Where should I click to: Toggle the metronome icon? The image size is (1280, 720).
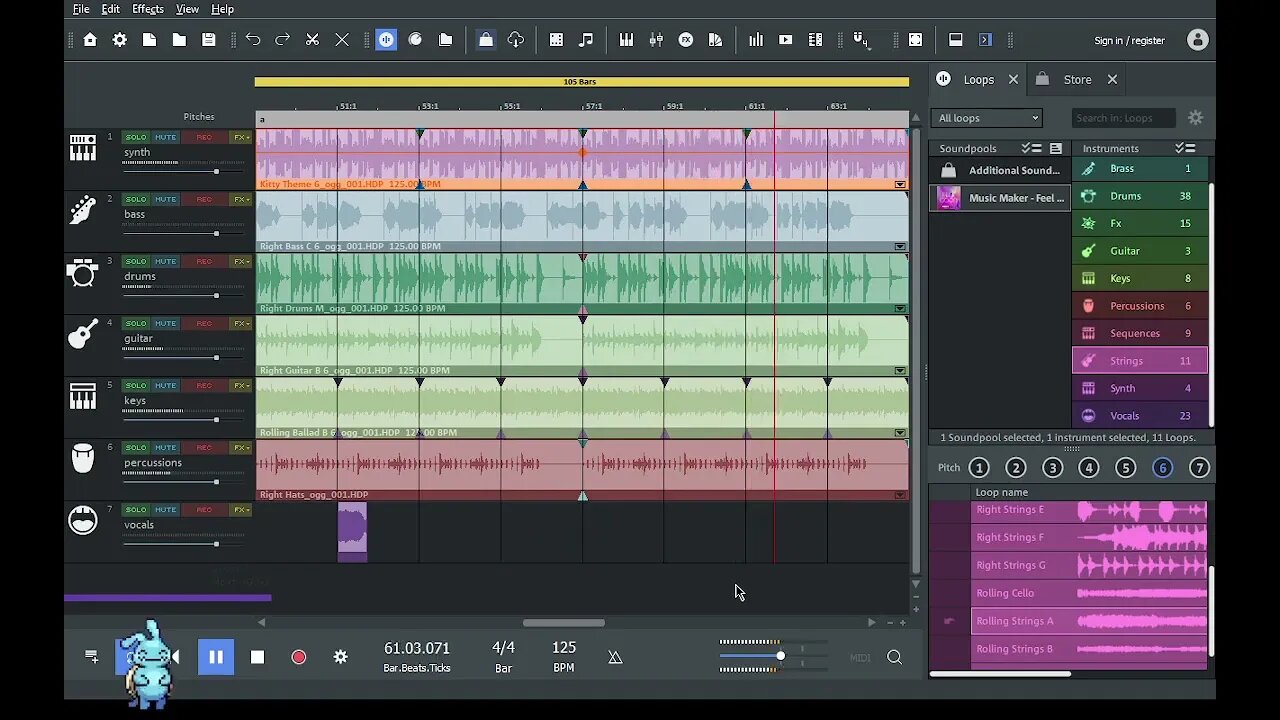tap(615, 657)
